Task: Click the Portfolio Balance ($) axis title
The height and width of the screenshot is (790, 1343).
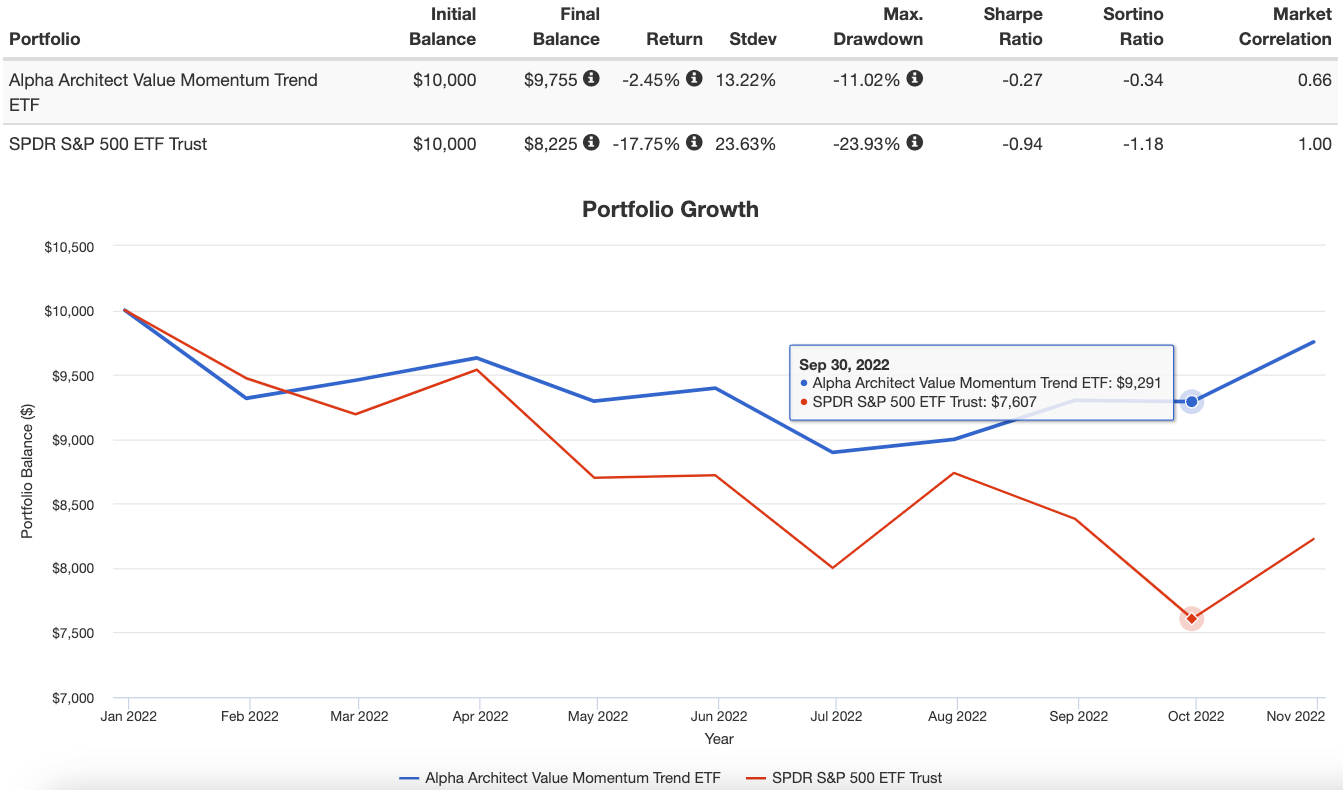Action: (27, 471)
